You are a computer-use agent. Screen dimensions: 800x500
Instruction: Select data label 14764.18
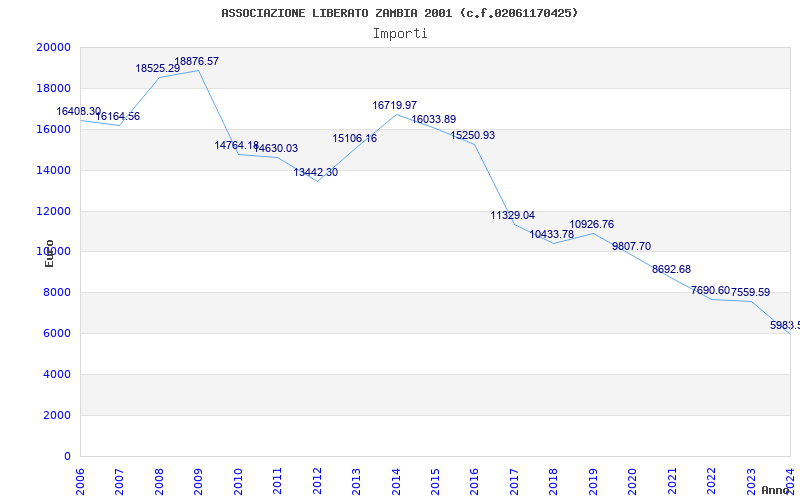pyautogui.click(x=236, y=145)
